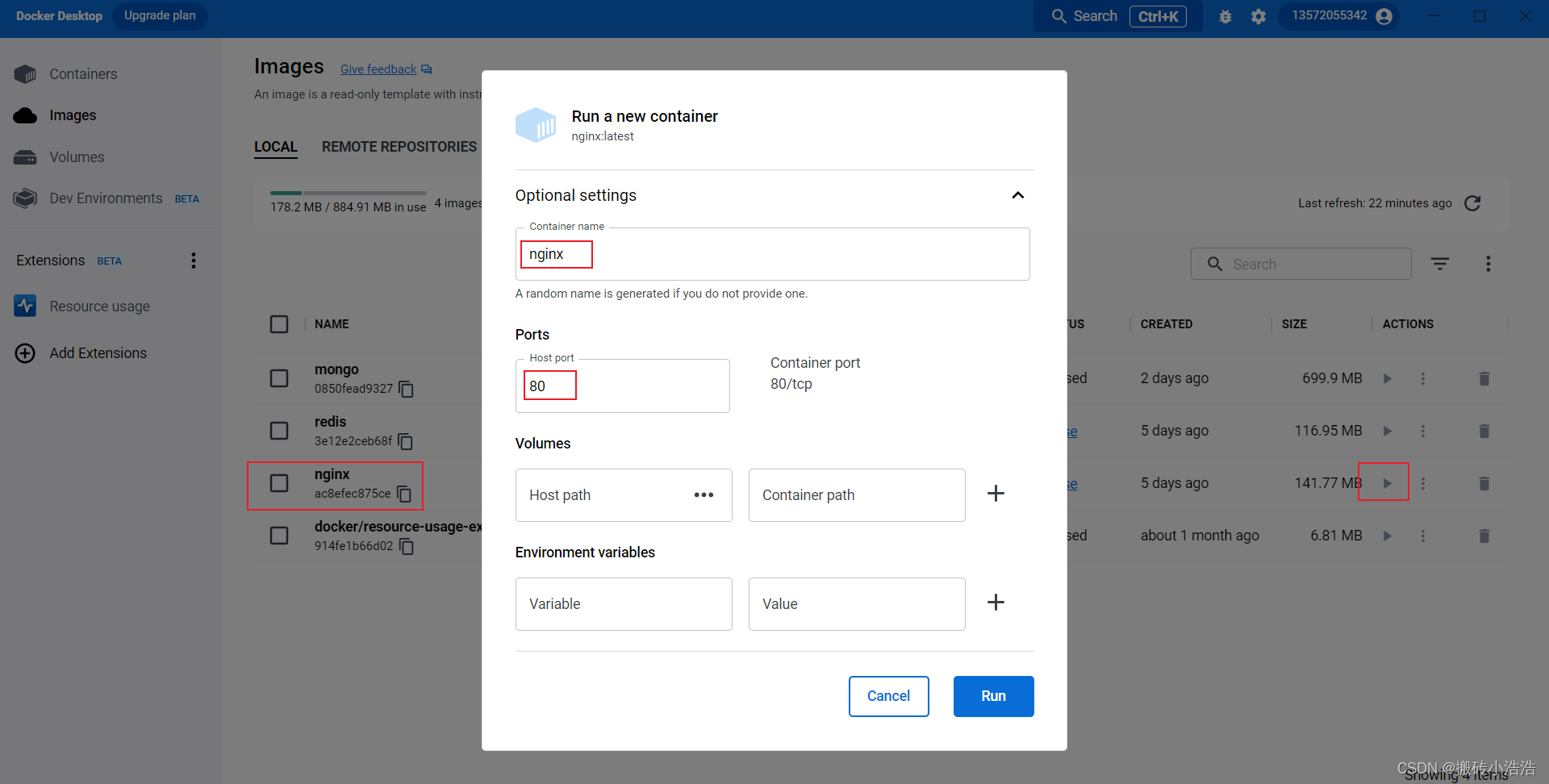
Task: Open the Extensions three-dot menu
Action: click(194, 261)
